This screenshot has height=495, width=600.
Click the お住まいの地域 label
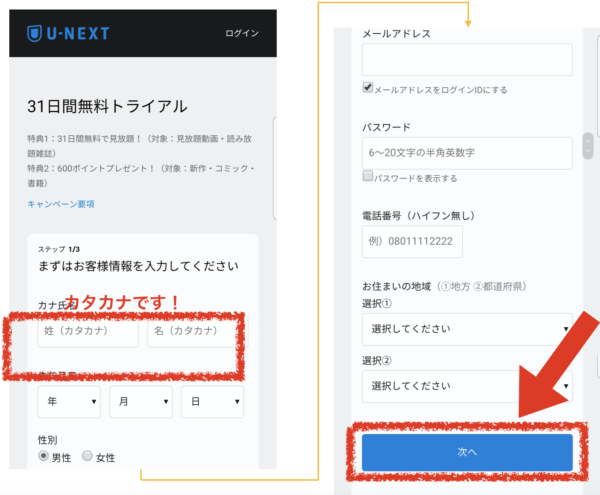(396, 286)
